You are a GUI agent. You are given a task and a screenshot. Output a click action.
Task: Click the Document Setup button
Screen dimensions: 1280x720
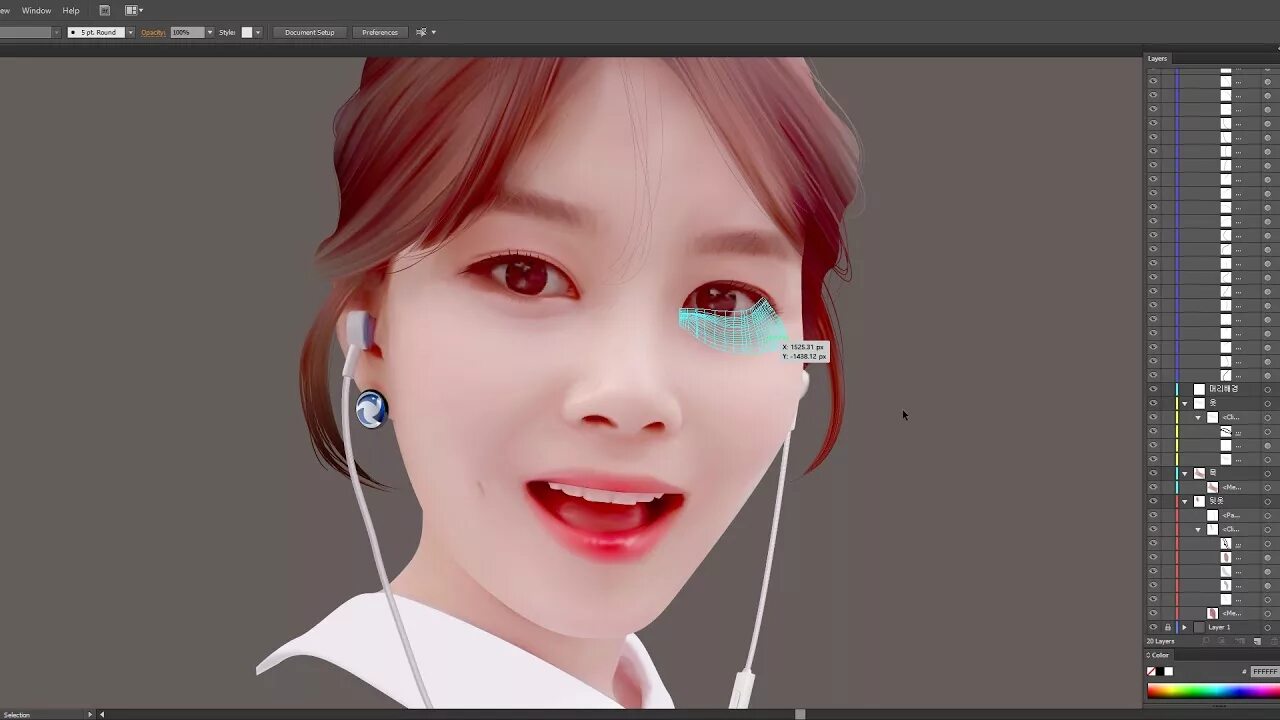[x=310, y=32]
